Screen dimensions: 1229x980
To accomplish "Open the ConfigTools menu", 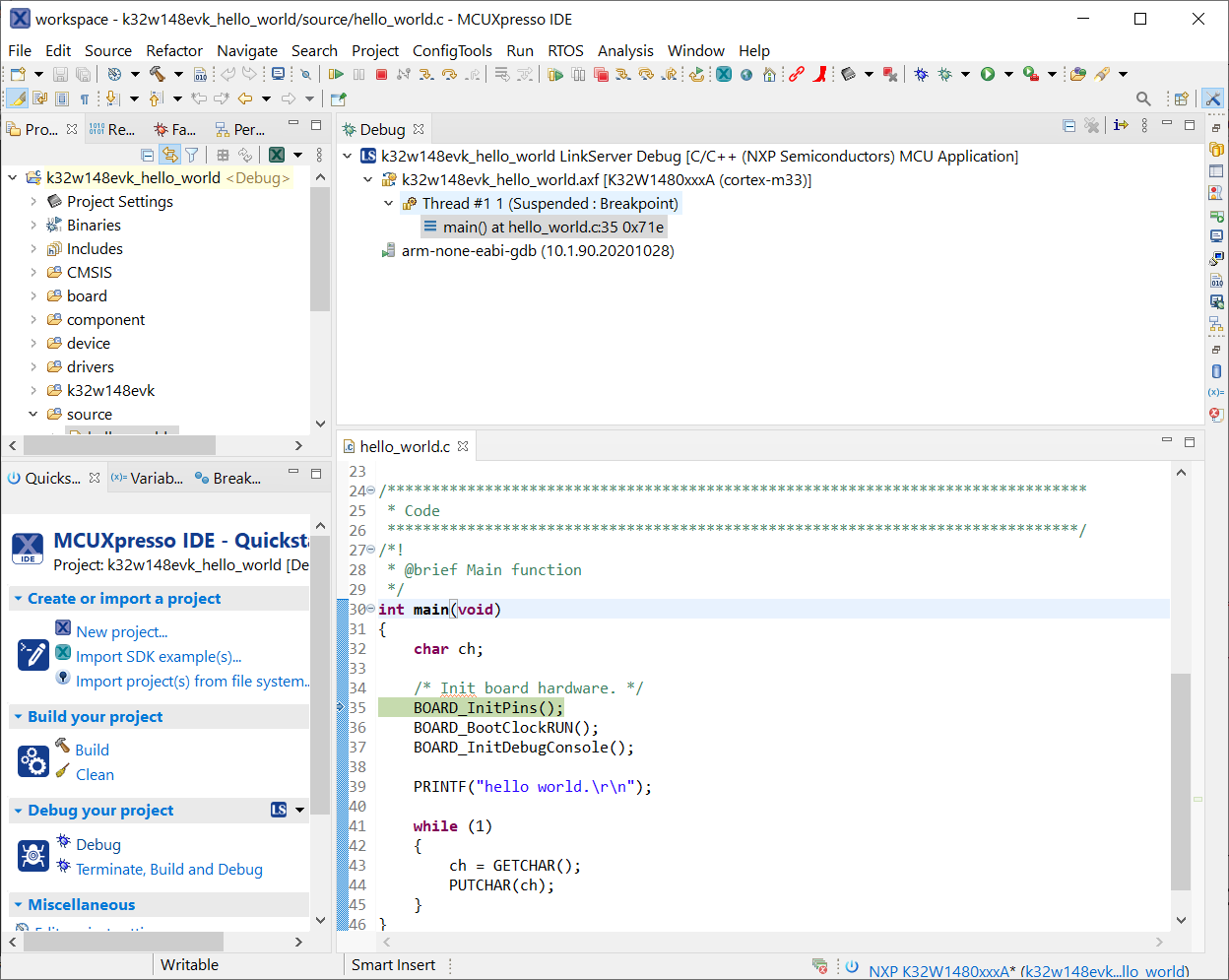I will tap(452, 50).
